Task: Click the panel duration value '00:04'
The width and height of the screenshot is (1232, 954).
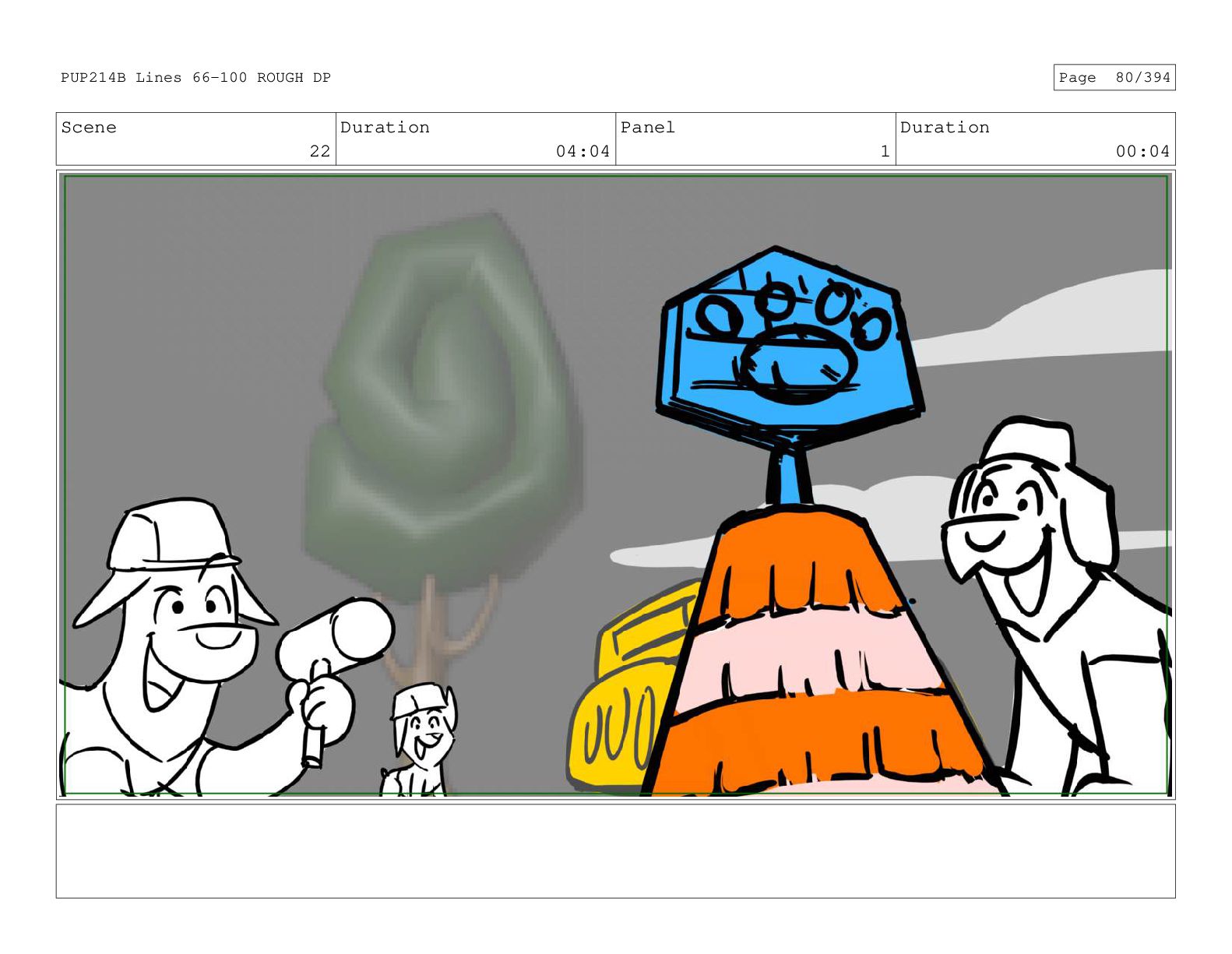Action: click(x=1142, y=151)
